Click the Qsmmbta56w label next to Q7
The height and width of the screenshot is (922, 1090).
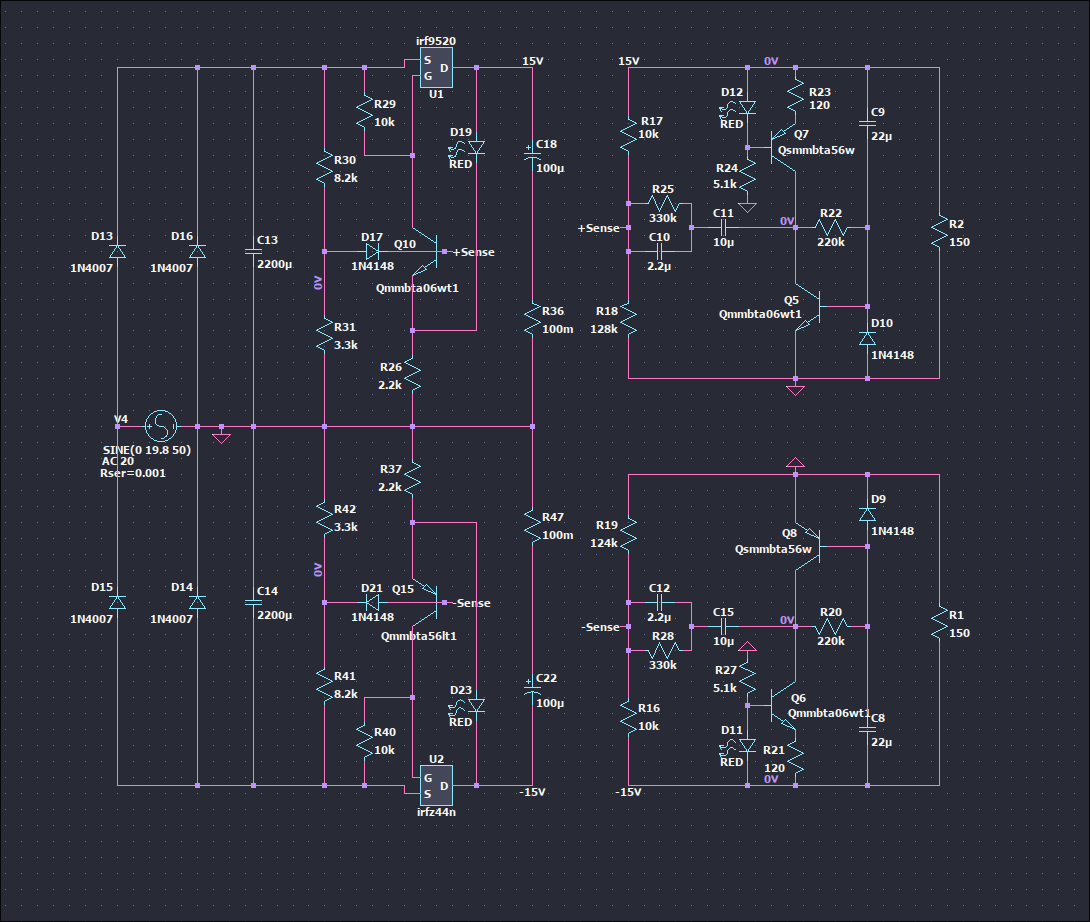point(816,150)
